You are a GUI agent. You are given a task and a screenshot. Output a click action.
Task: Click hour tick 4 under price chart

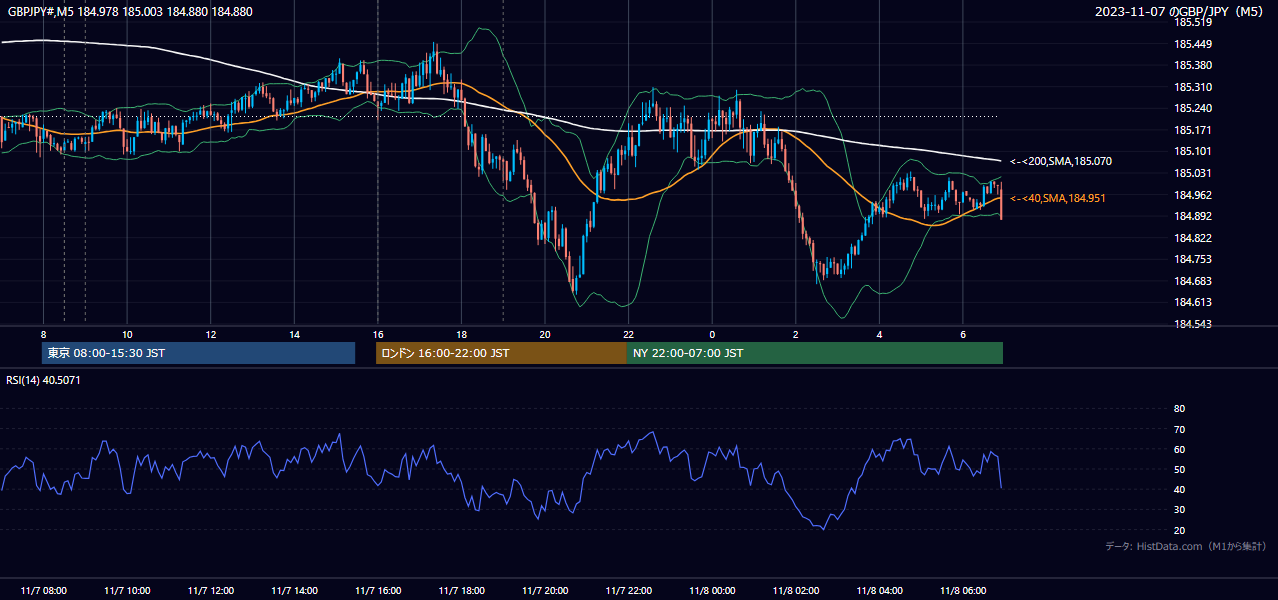coord(879,334)
